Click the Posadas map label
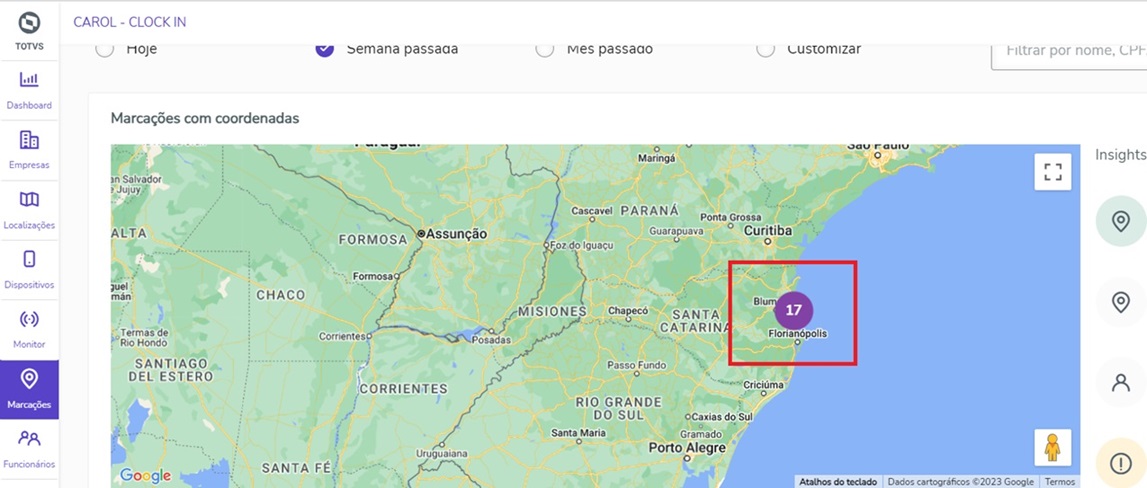1147x488 pixels. pyautogui.click(x=492, y=339)
